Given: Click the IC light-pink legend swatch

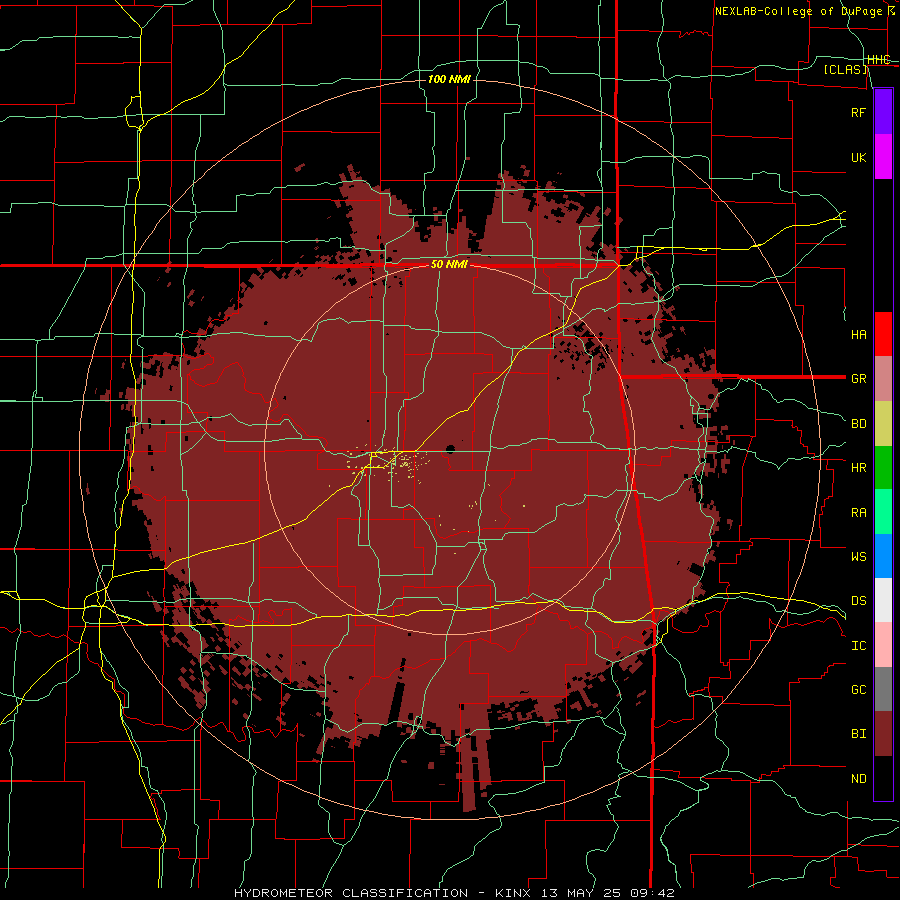Looking at the screenshot, I should [x=883, y=645].
